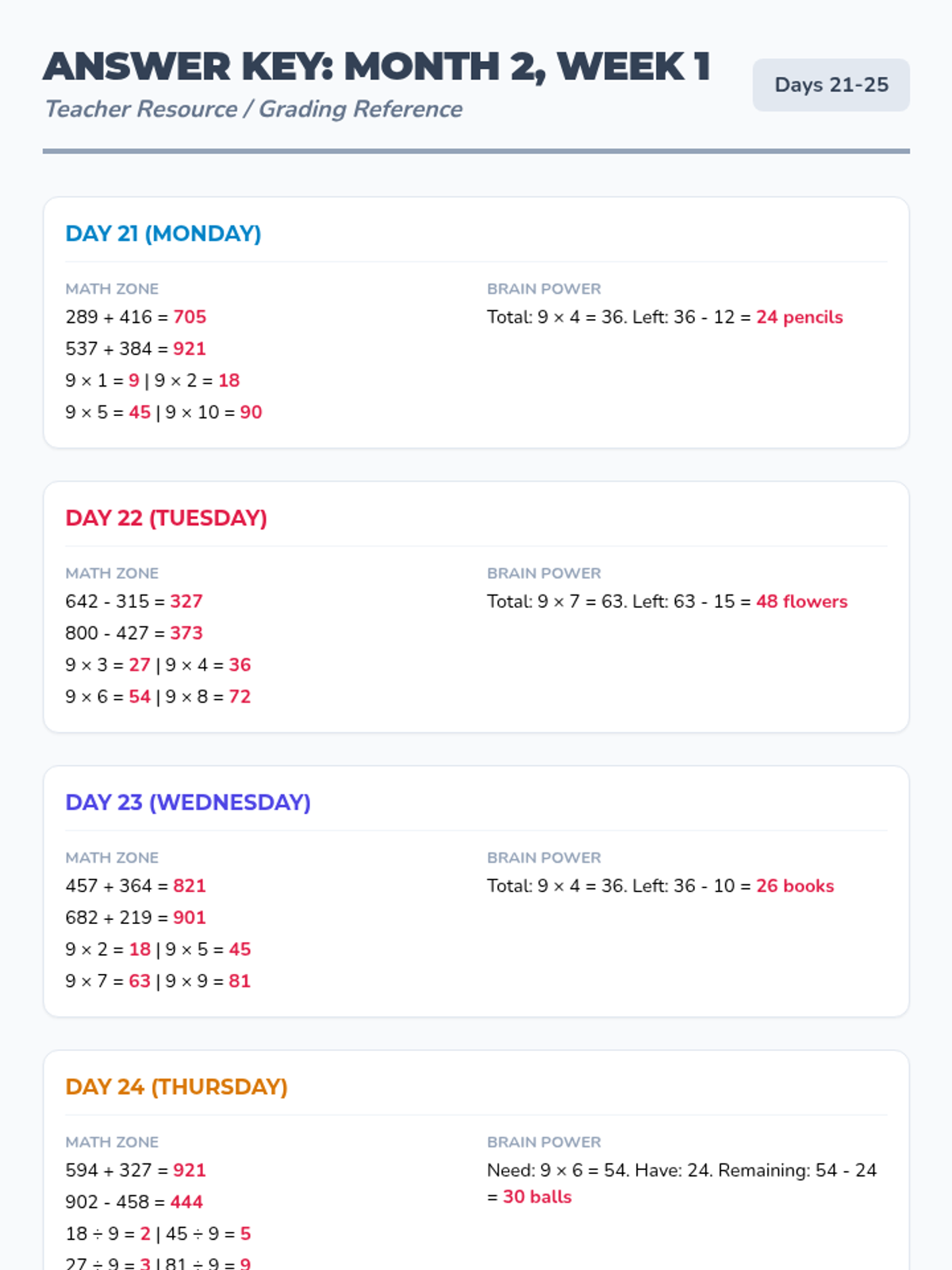Image resolution: width=952 pixels, height=1270 pixels.
Task: Click the 800 - 427 = 373 line
Action: (134, 633)
